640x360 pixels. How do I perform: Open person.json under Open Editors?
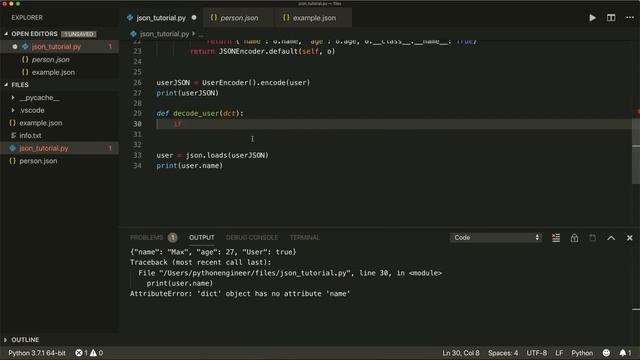click(x=51, y=60)
